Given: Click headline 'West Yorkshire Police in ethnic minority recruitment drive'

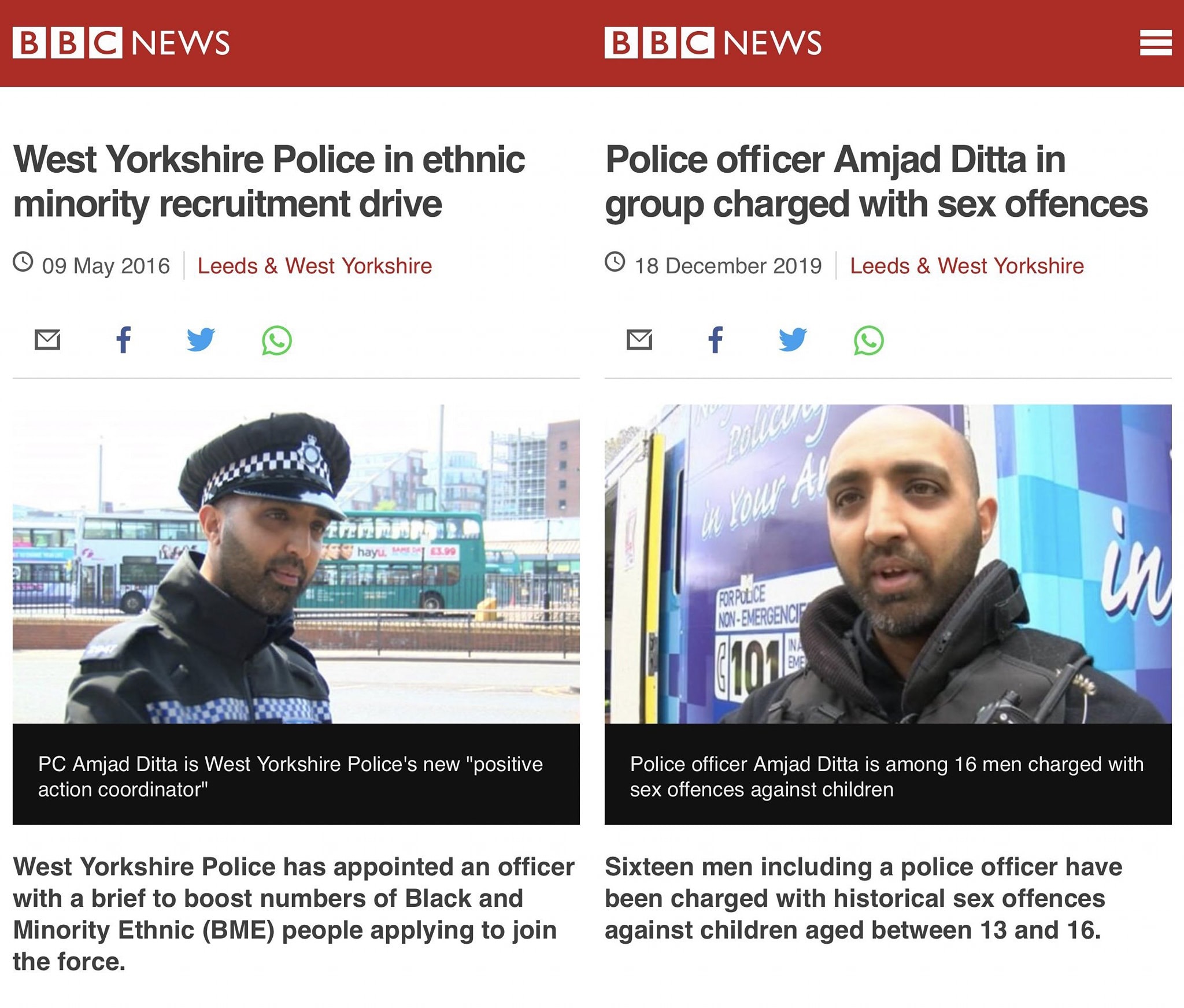Looking at the screenshot, I should 269,181.
